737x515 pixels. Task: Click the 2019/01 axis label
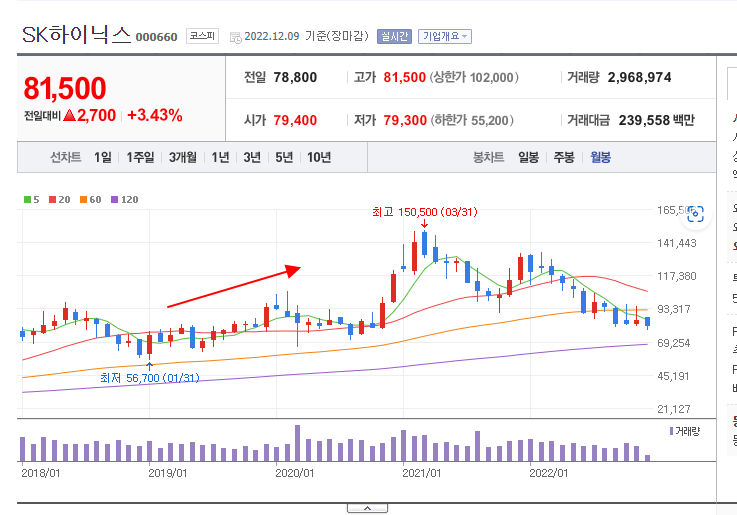click(x=168, y=473)
